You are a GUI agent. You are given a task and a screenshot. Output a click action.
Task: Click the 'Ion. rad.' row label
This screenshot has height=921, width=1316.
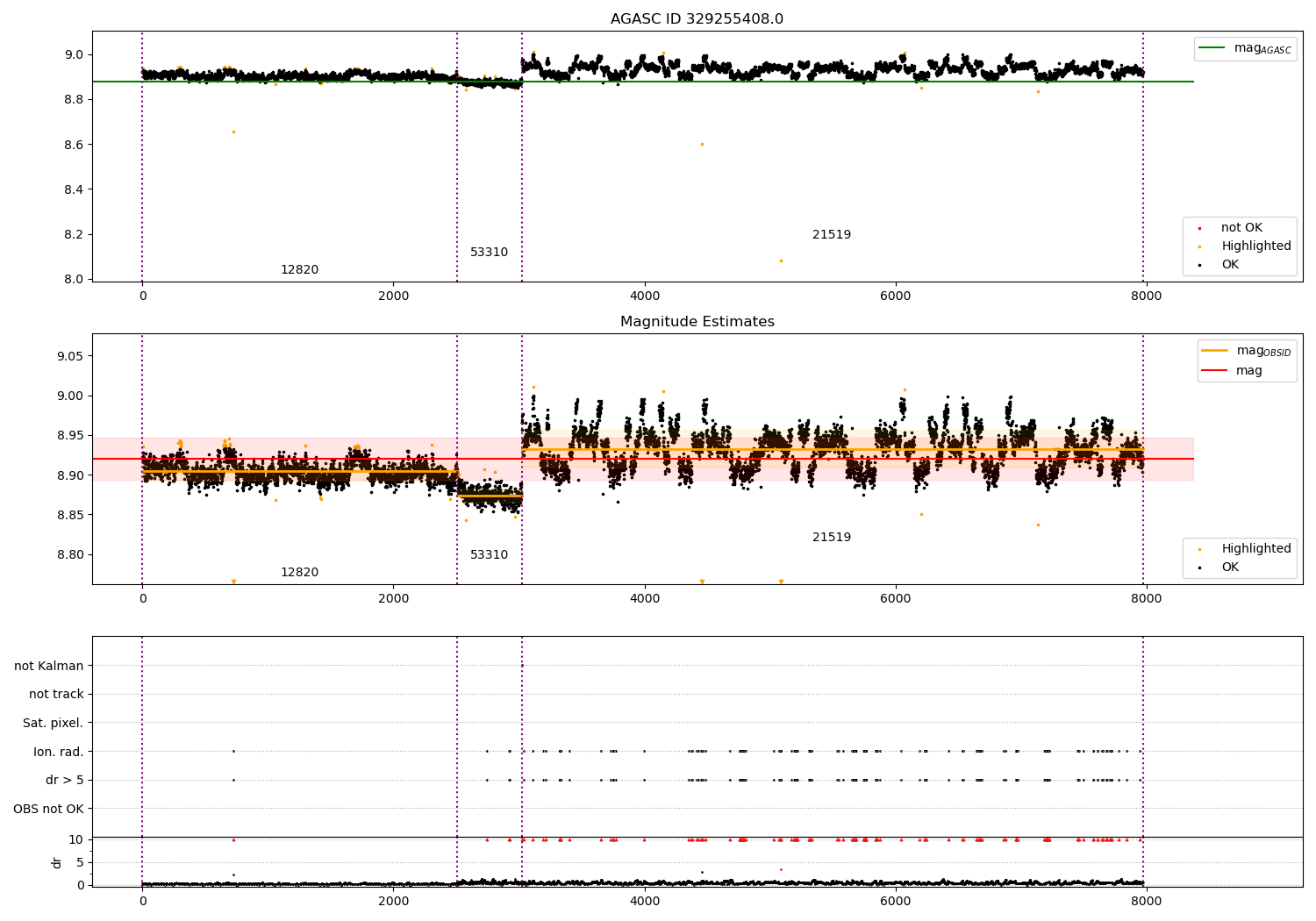coord(59,753)
